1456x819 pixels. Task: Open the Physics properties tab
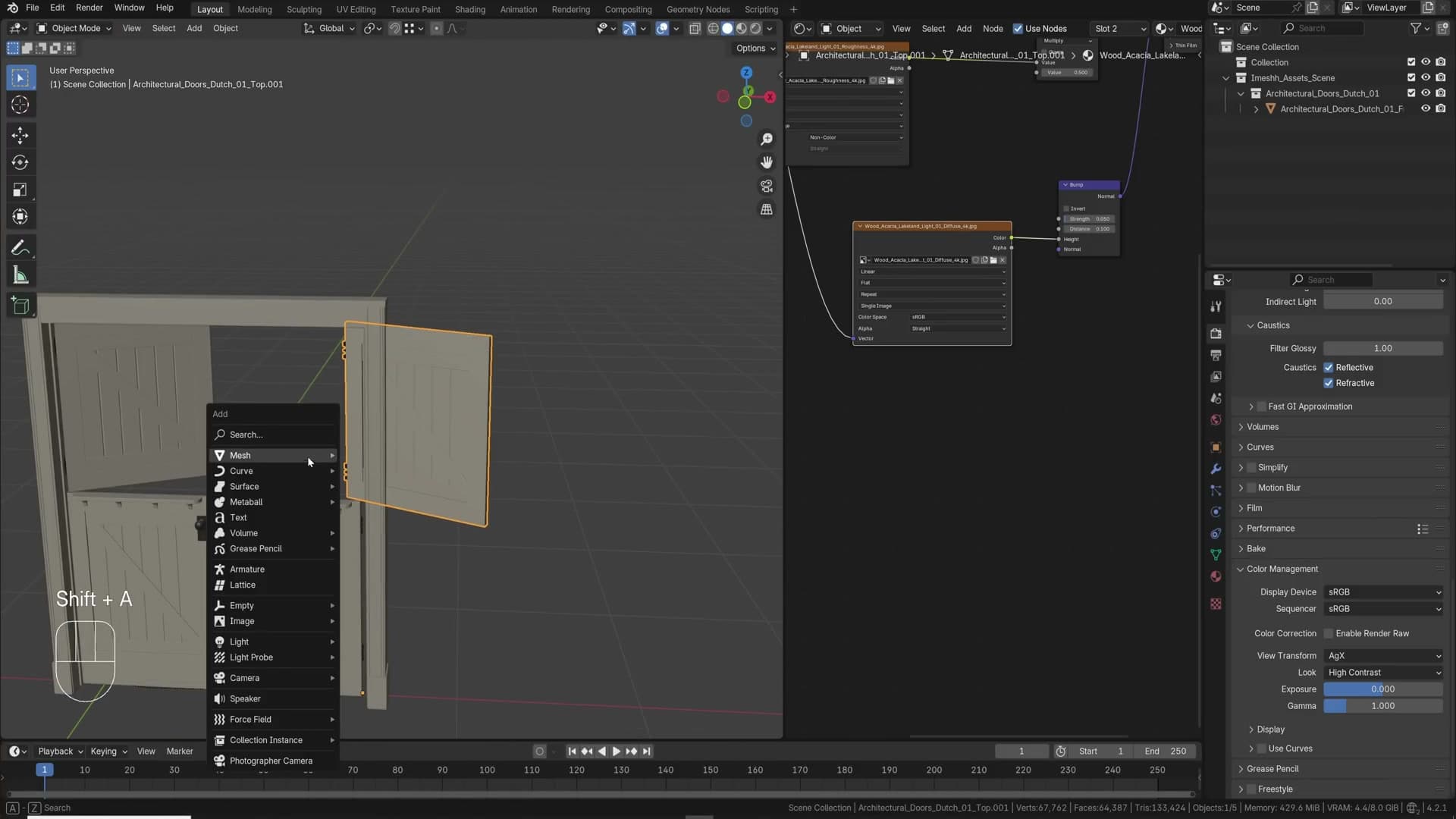[x=1216, y=512]
